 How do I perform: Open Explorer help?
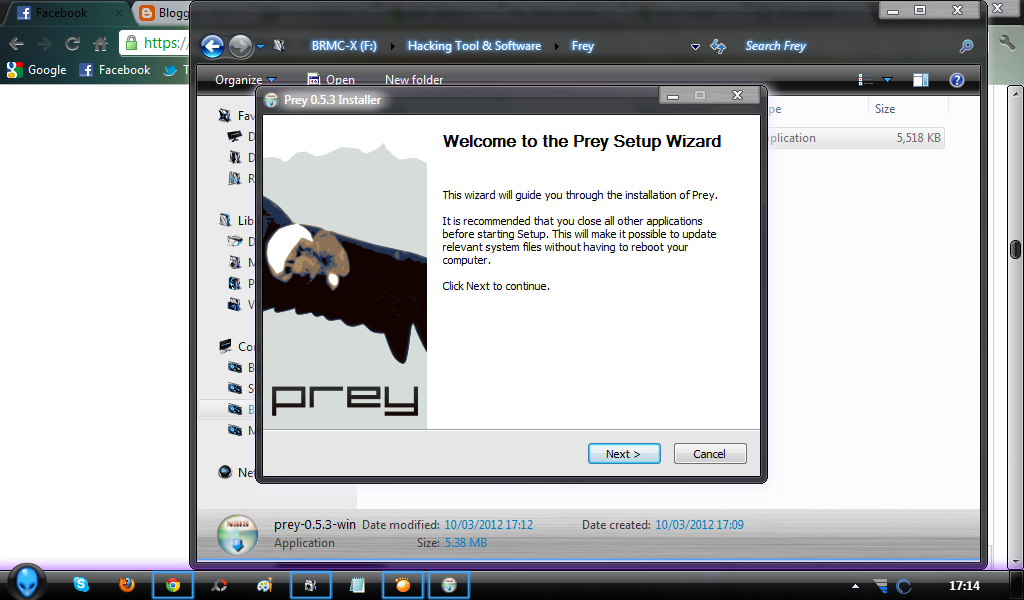[957, 80]
